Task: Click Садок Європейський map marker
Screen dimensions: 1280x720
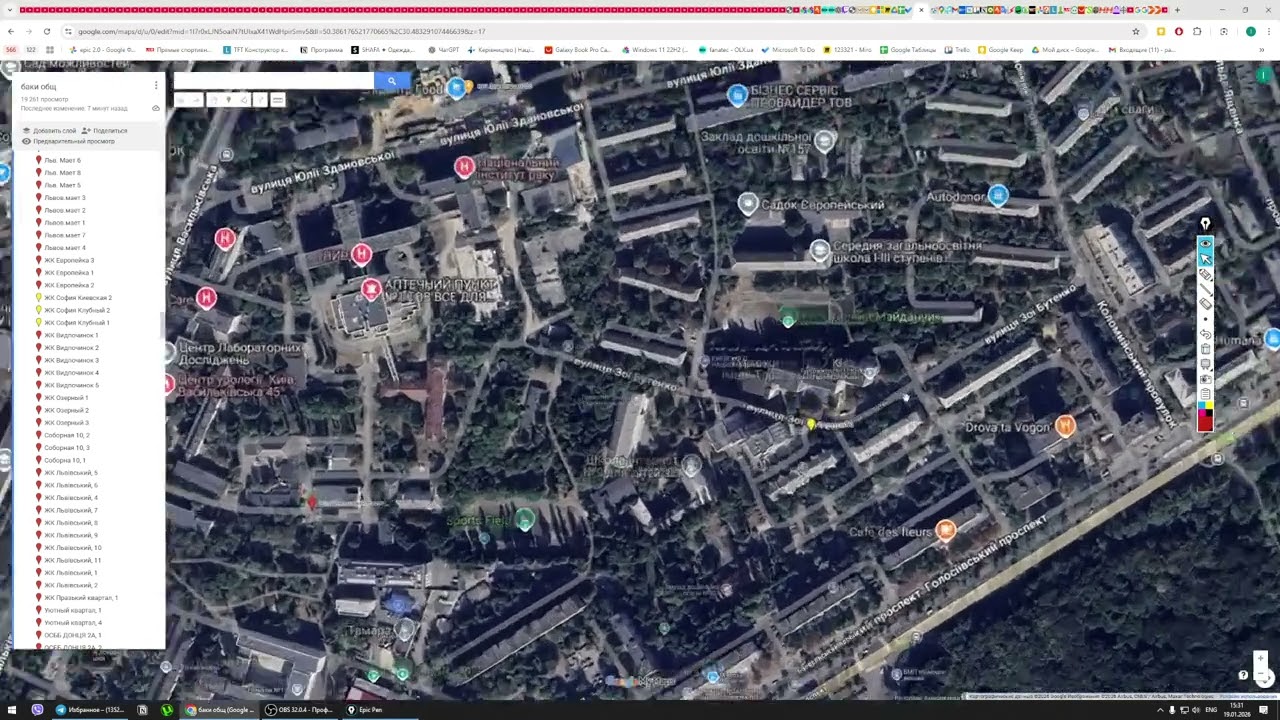Action: pos(748,205)
